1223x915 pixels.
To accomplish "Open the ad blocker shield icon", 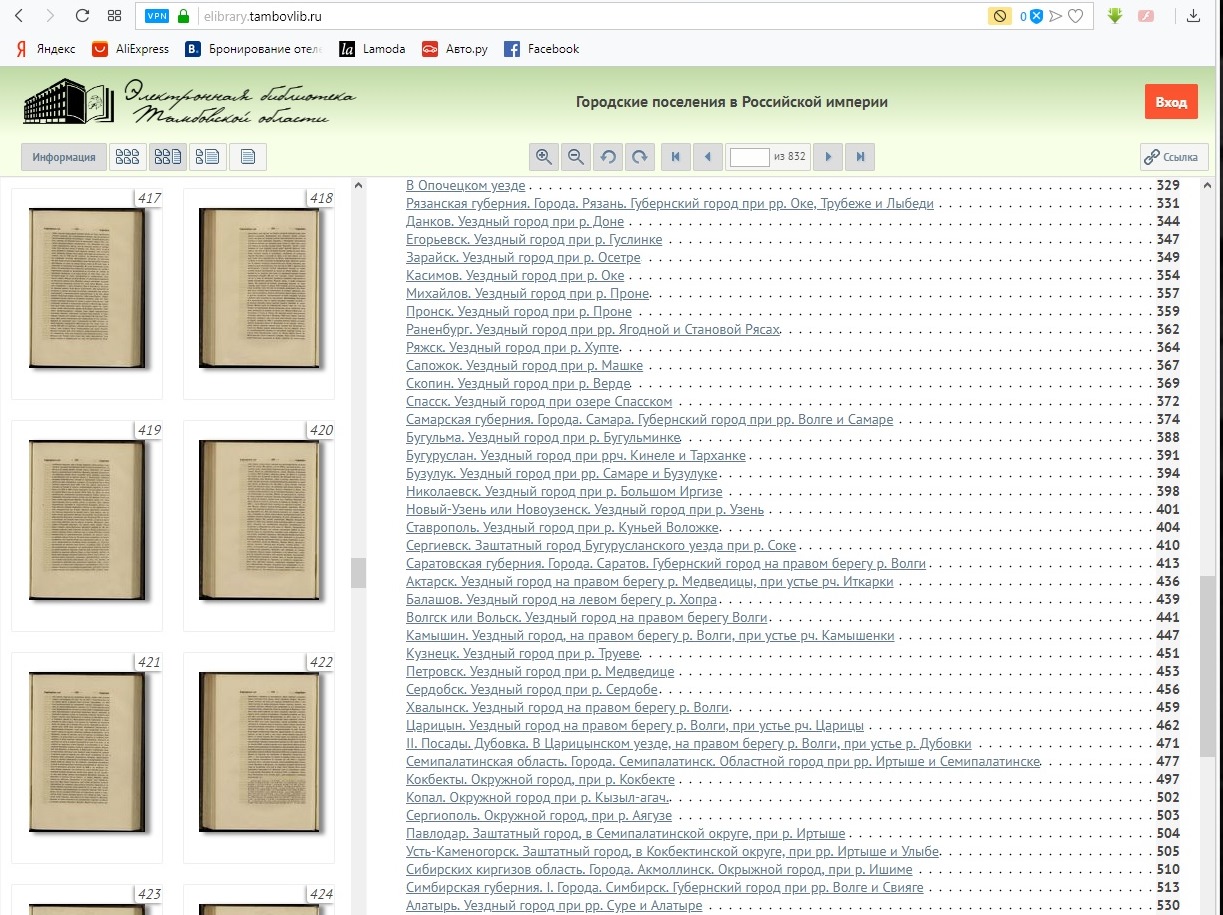I will point(1037,16).
